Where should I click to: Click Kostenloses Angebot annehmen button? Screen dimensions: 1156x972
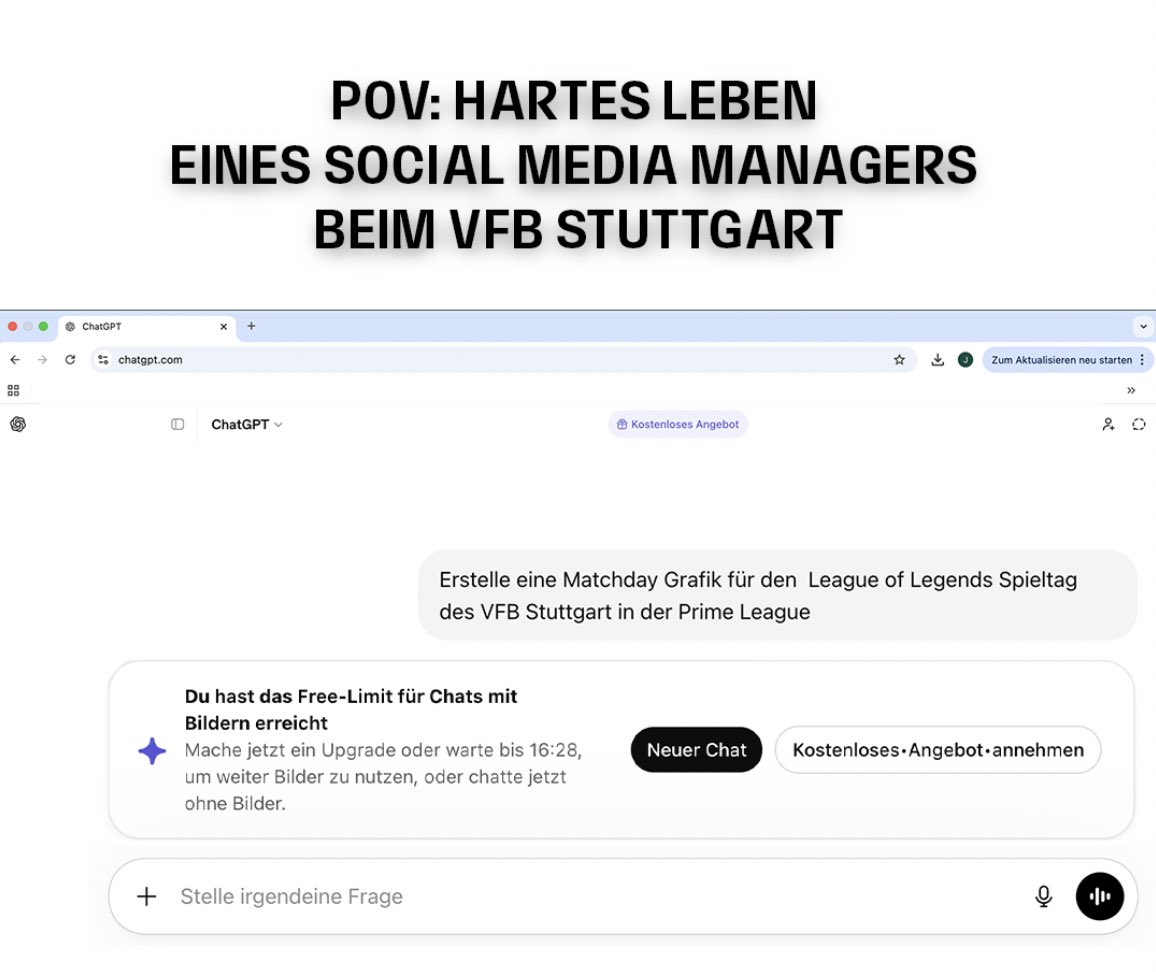point(938,750)
